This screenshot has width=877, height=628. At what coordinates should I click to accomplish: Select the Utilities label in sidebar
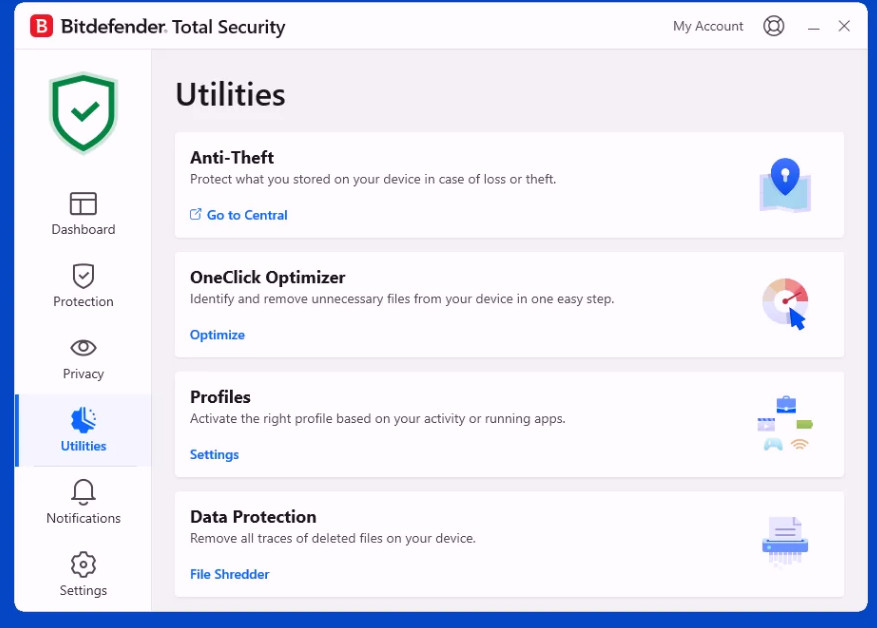click(x=83, y=446)
